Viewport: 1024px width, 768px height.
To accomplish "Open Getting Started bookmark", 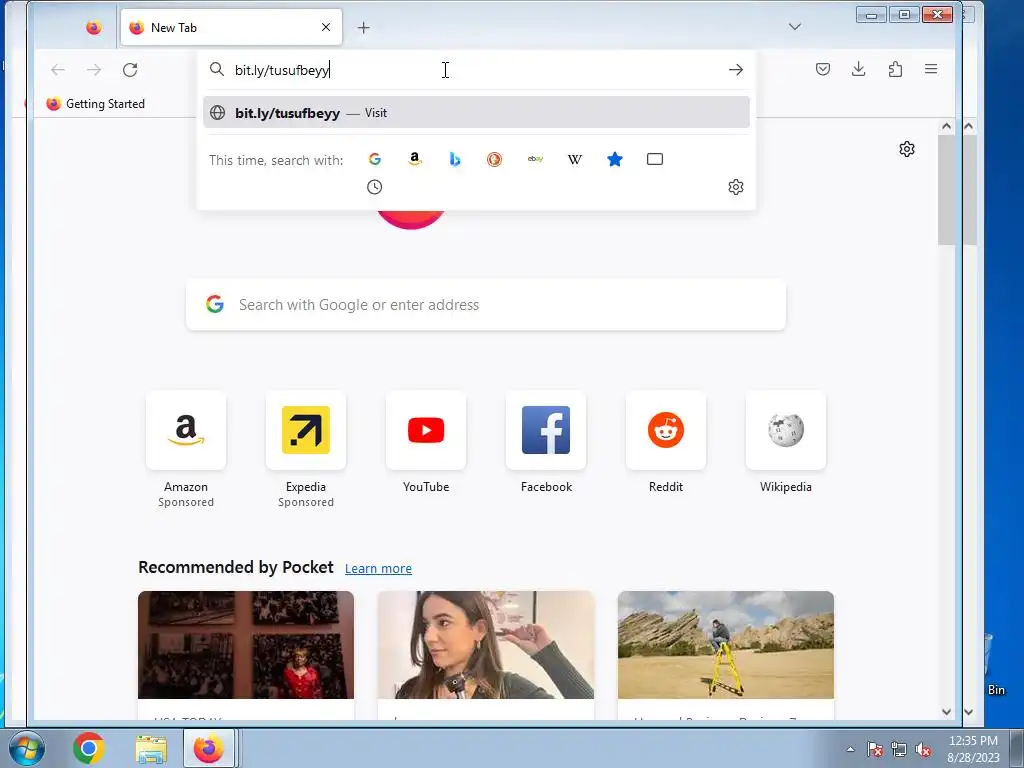I will pyautogui.click(x=95, y=104).
